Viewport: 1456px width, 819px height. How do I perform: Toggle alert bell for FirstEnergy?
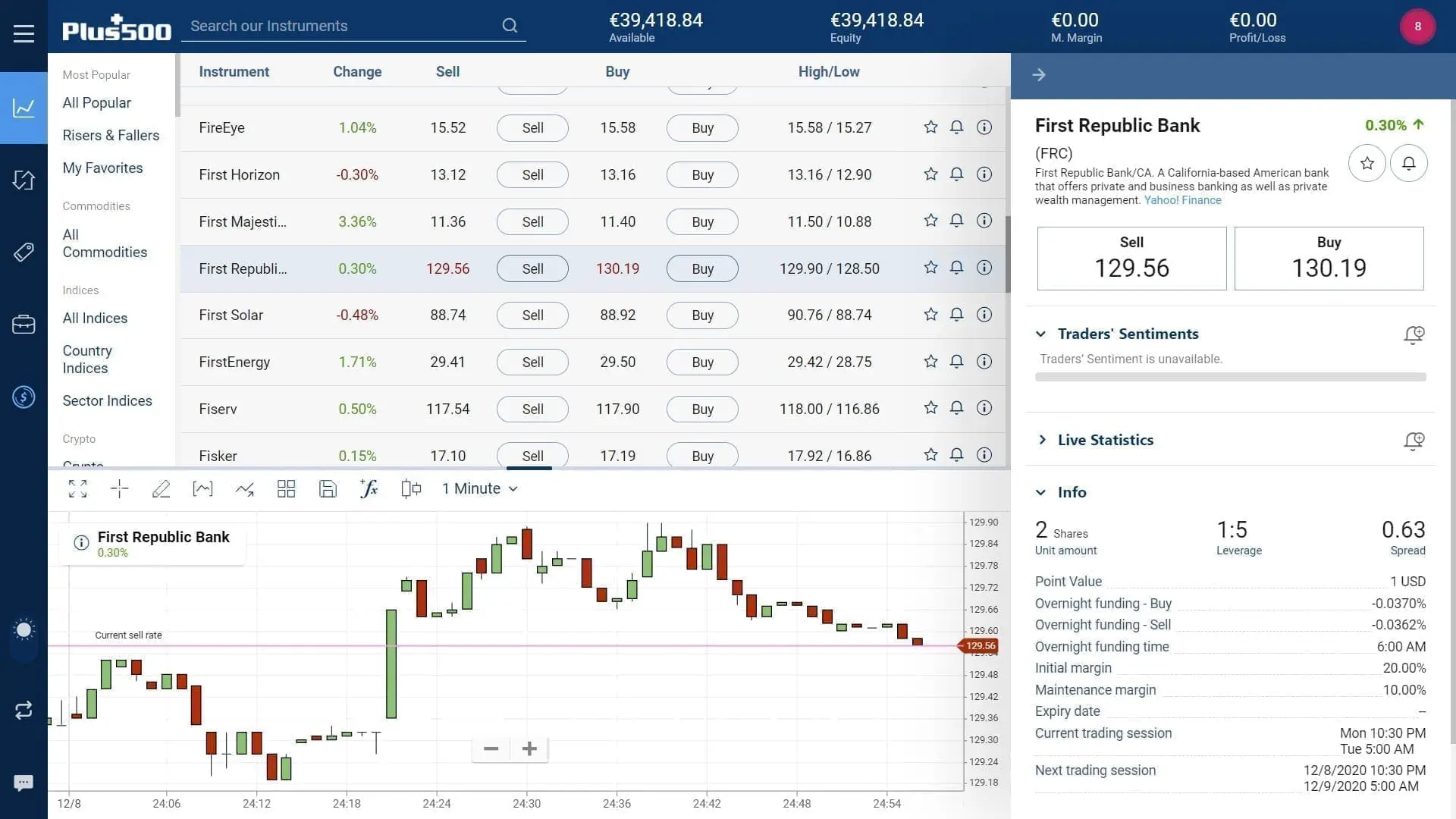(x=957, y=362)
